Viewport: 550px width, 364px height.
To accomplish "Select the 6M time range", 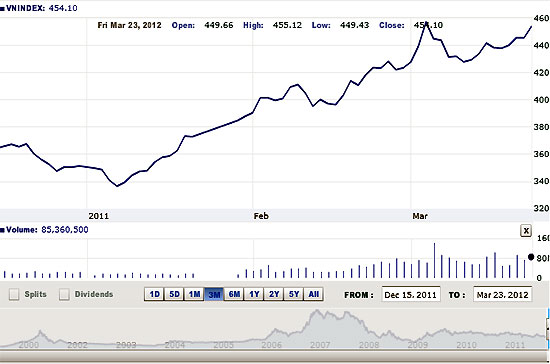I will (234, 294).
